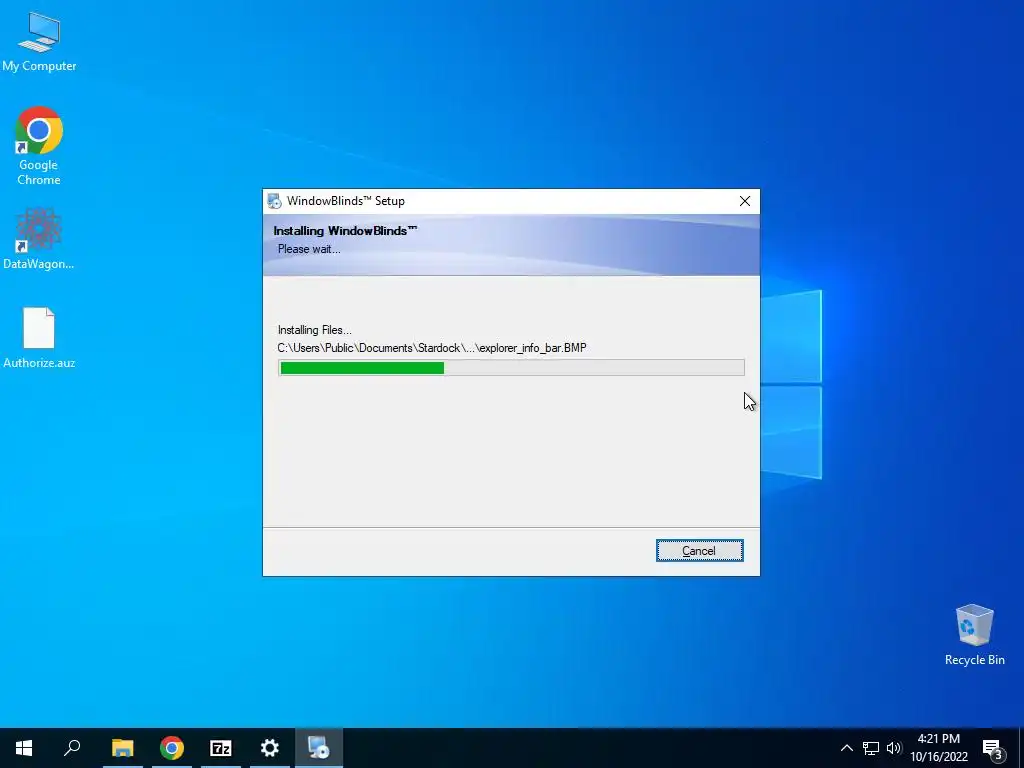1024x768 pixels.
Task: Open the volume control tray icon
Action: coord(894,748)
